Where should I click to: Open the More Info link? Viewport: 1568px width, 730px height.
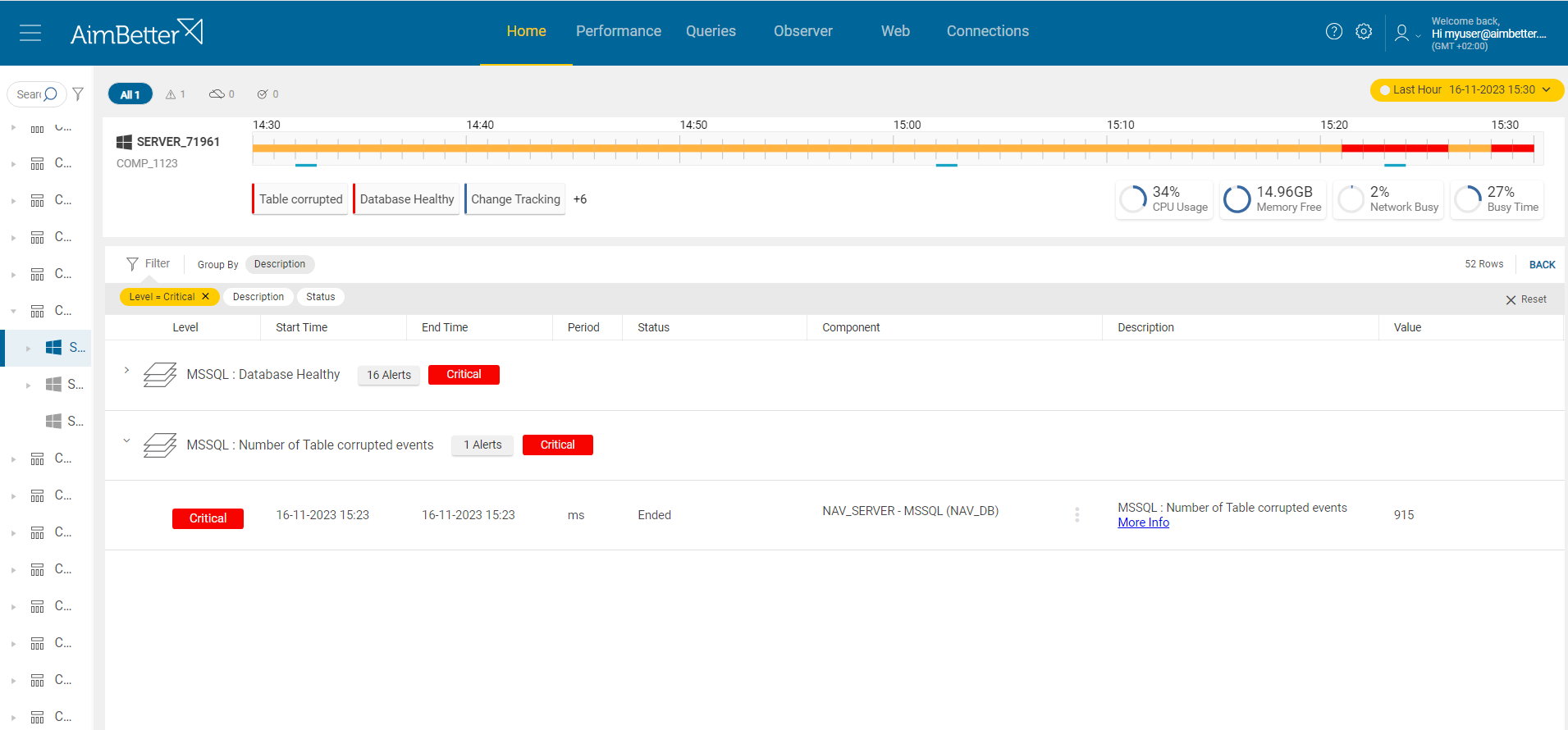pos(1143,522)
